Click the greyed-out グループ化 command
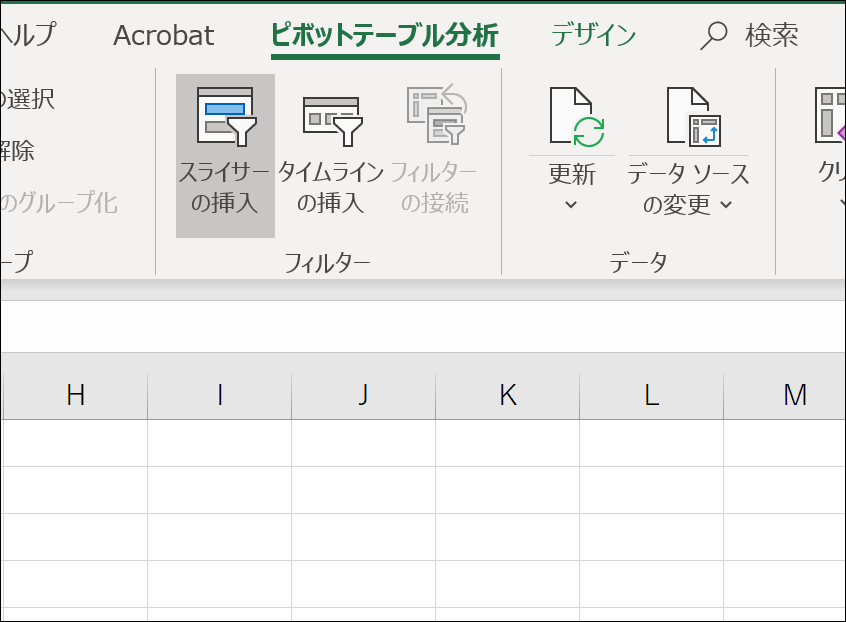The image size is (846, 622). point(58,203)
